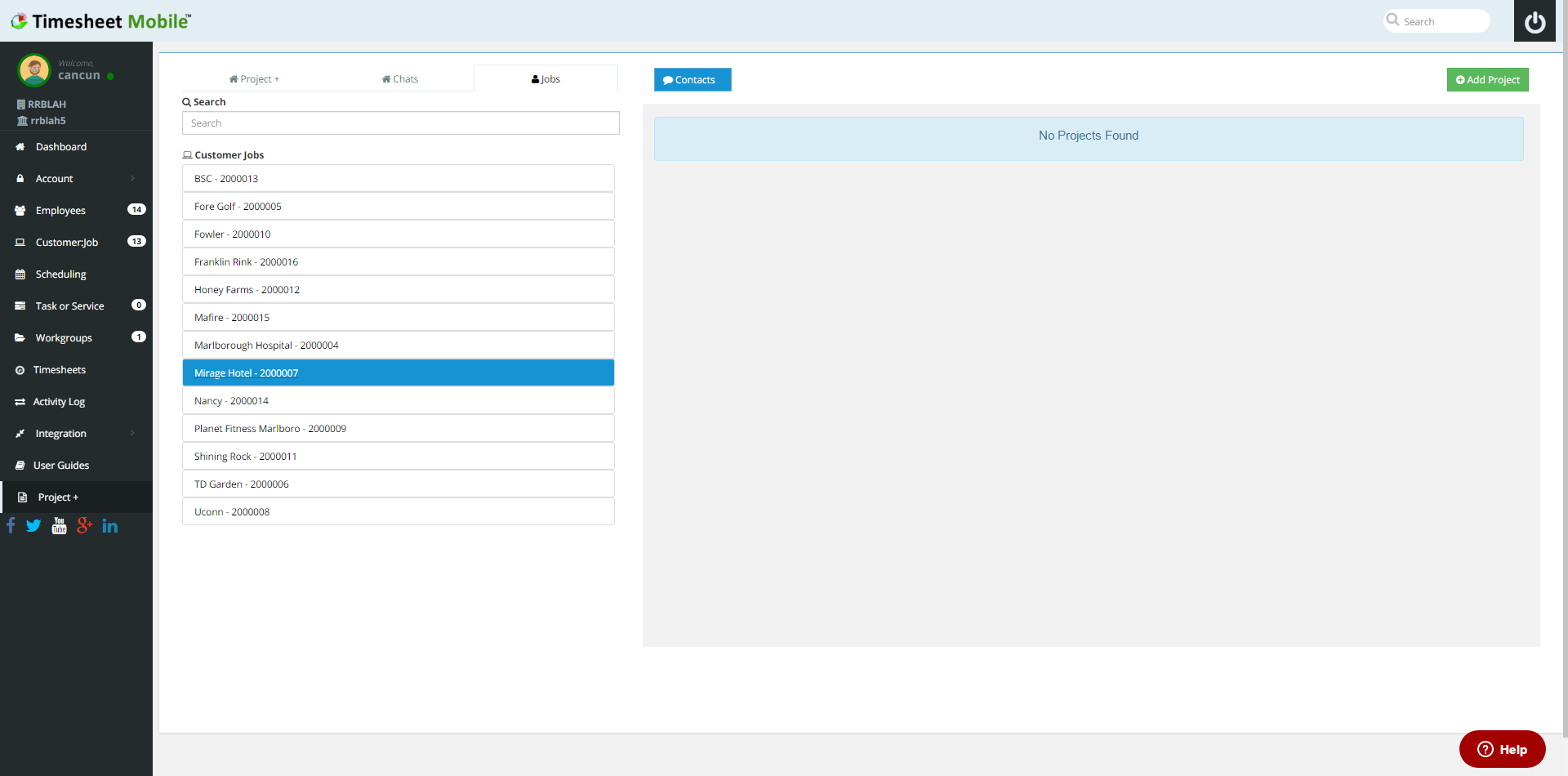The image size is (1568, 776).
Task: Switch to the Project + tab
Action: pyautogui.click(x=254, y=79)
